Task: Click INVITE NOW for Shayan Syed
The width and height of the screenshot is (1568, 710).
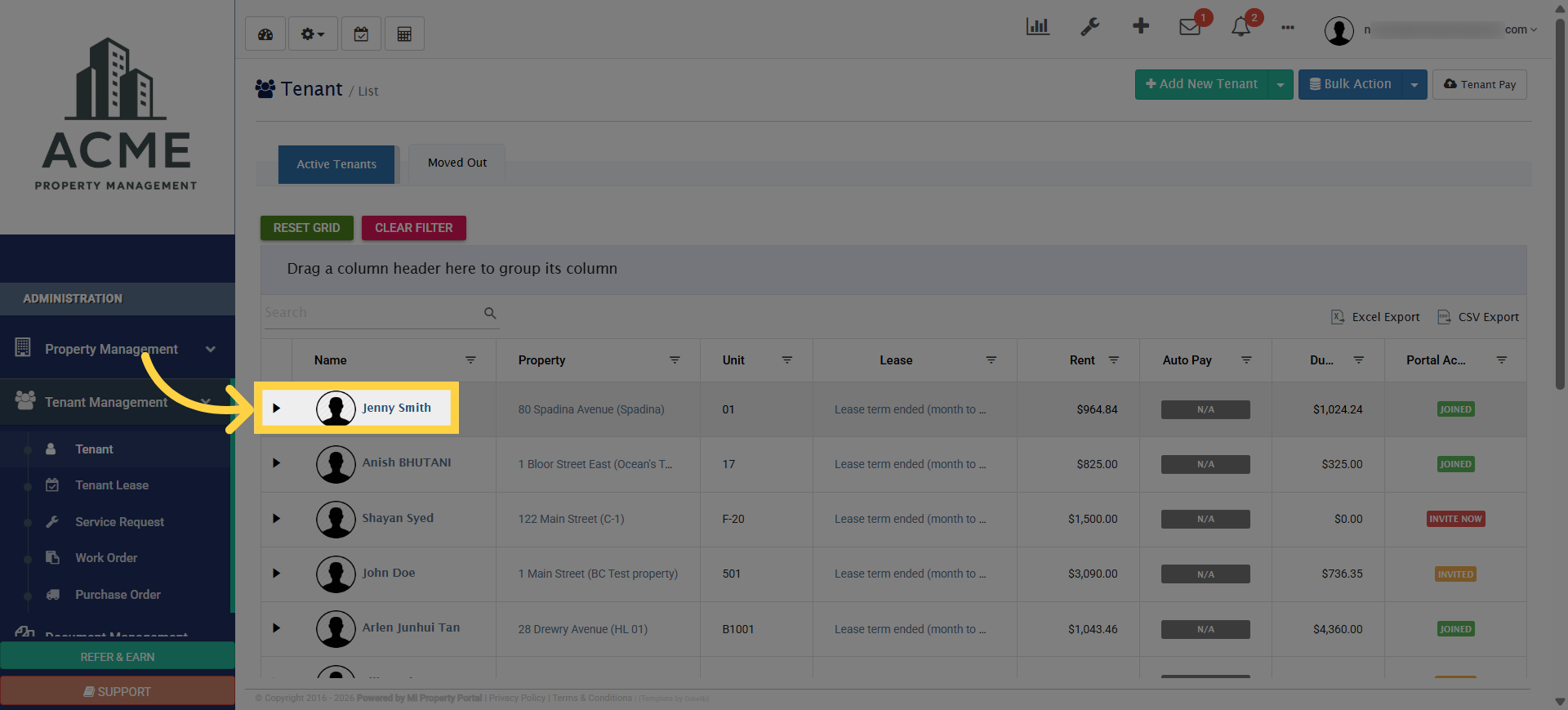Action: click(x=1455, y=519)
